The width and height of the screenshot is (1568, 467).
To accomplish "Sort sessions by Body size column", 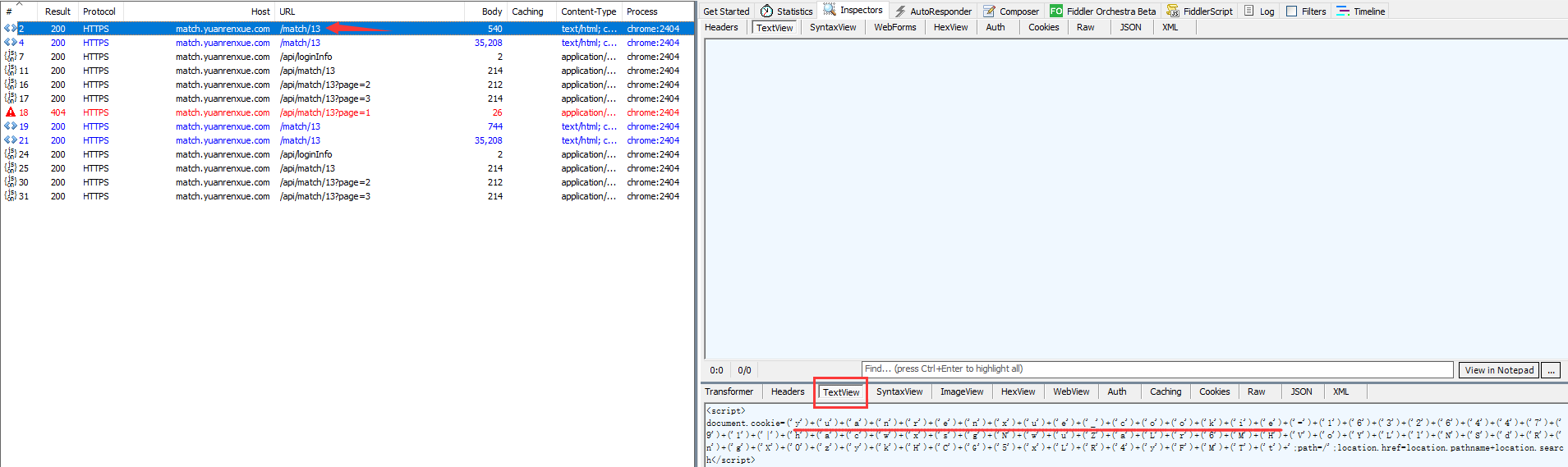I will point(491,11).
